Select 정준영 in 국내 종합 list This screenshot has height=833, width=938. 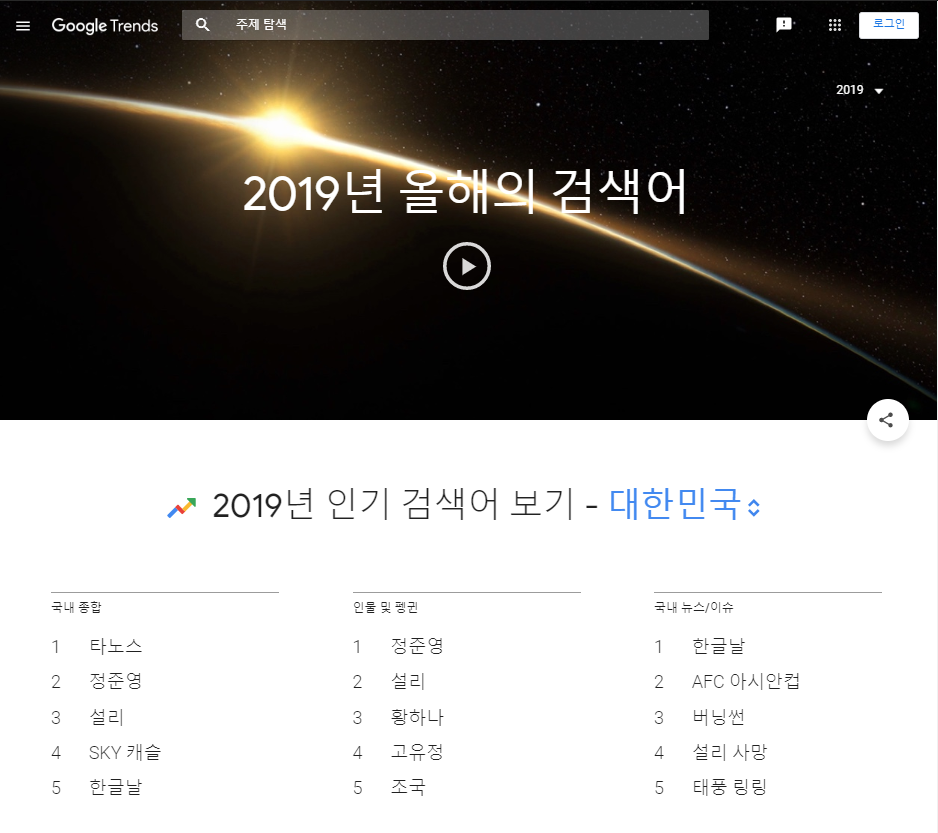(115, 681)
